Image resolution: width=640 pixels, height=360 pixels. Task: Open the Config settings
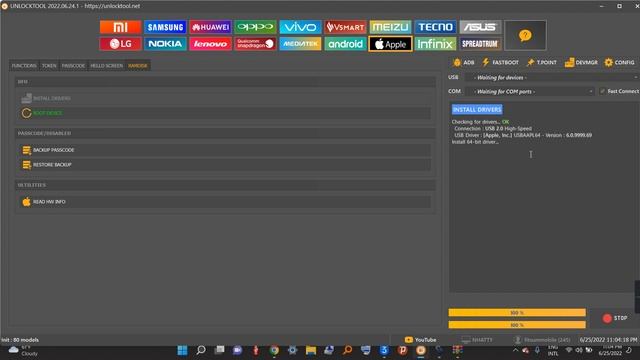click(620, 62)
